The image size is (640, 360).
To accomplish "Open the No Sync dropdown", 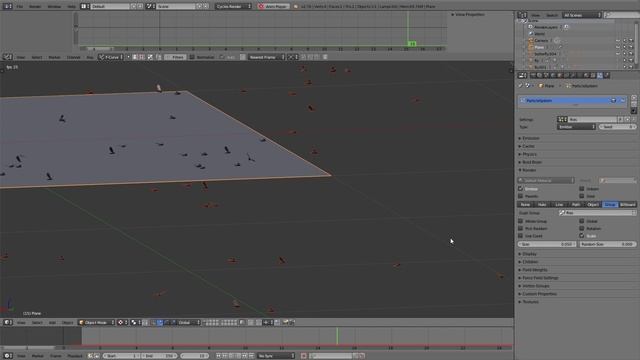I will [276, 356].
